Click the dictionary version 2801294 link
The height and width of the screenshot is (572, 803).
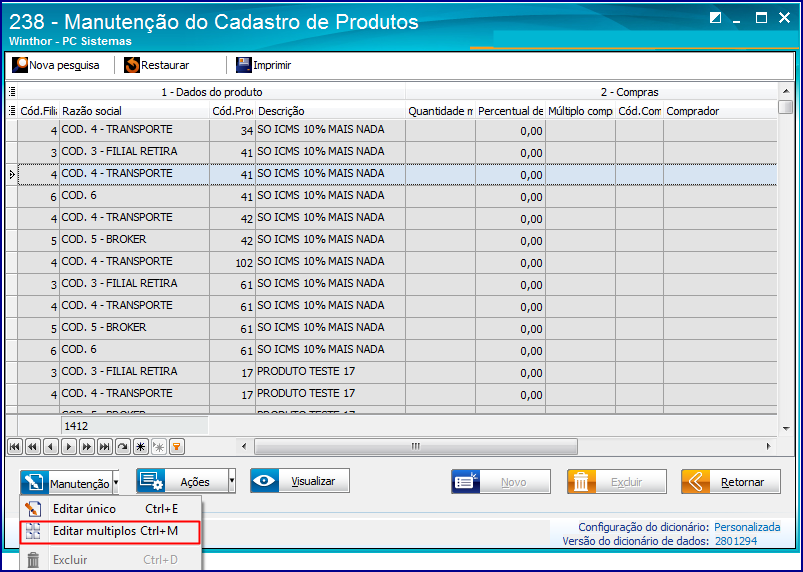click(x=735, y=541)
